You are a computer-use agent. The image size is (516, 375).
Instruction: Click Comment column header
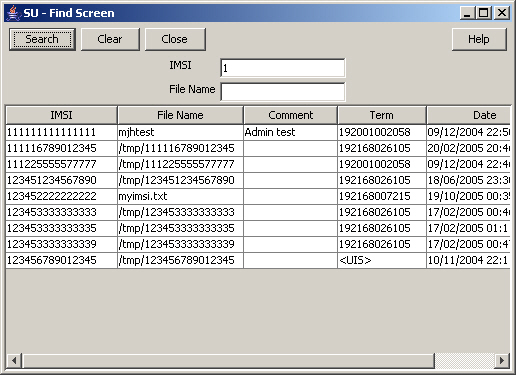point(290,115)
